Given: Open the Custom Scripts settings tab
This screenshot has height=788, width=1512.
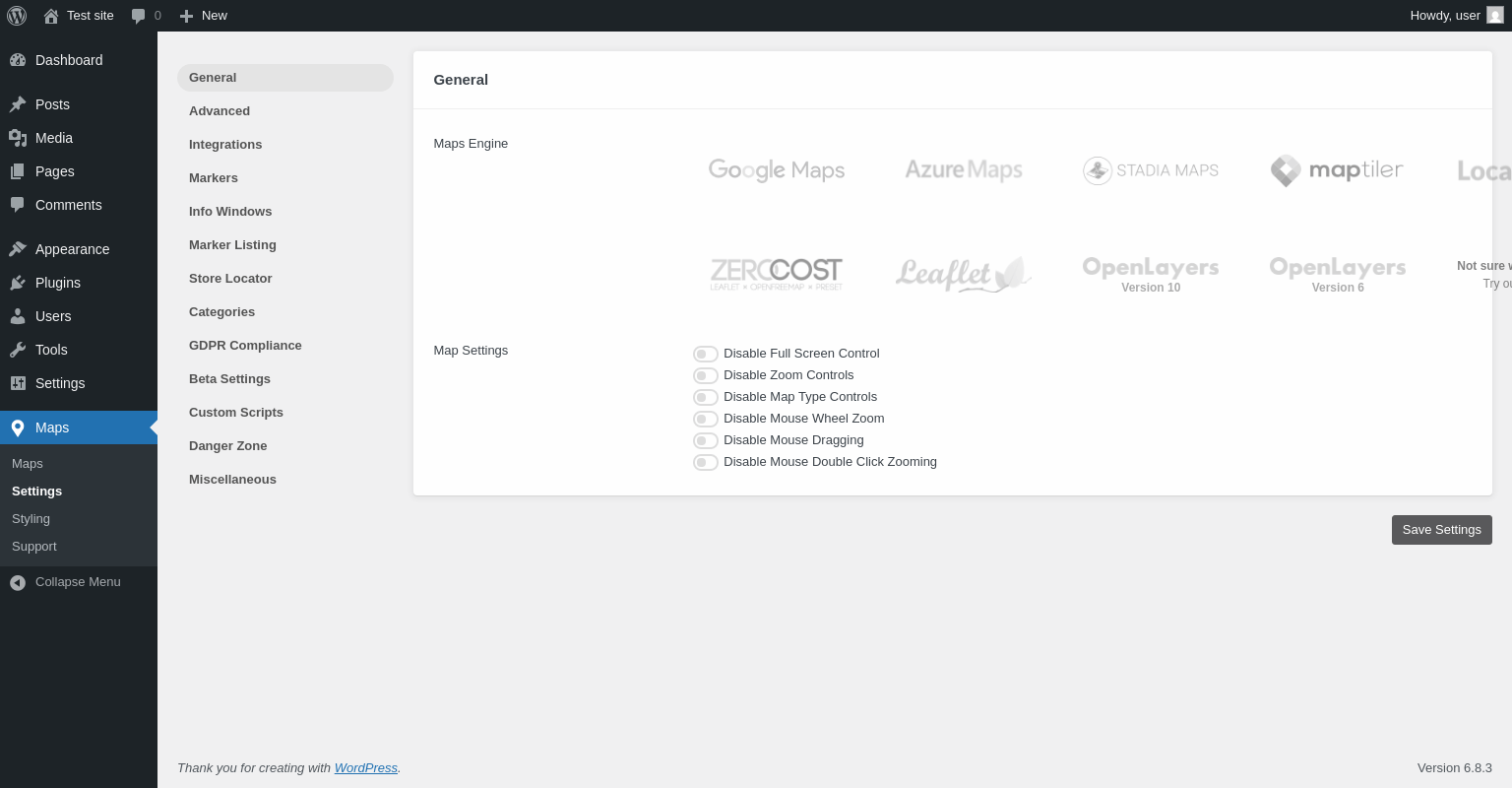Looking at the screenshot, I should pos(285,413).
